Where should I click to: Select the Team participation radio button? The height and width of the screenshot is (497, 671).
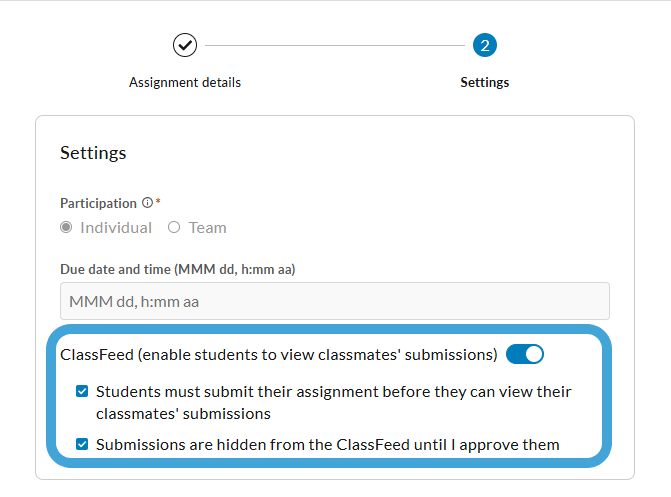coord(174,227)
